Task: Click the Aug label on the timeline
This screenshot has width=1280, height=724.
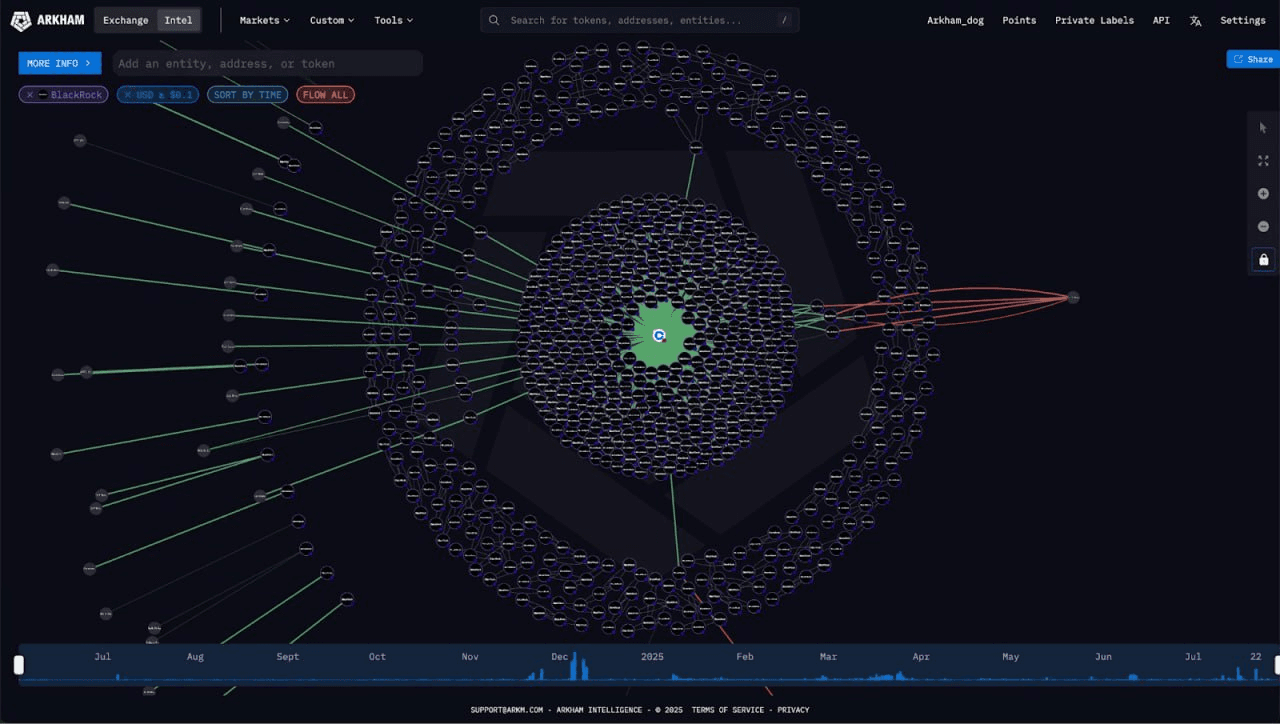Action: pos(195,657)
